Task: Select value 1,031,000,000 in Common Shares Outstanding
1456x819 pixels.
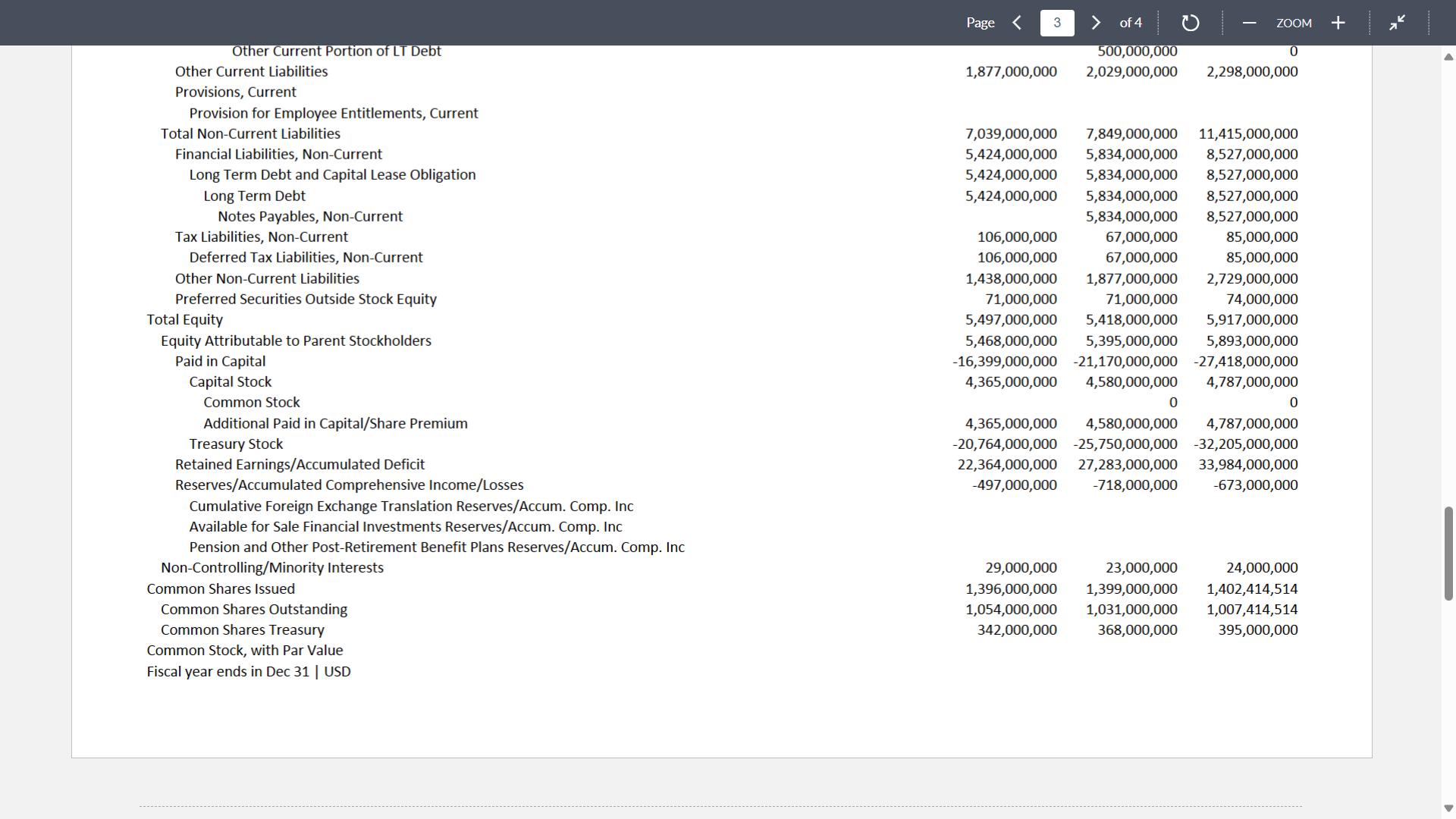Action: [x=1131, y=609]
